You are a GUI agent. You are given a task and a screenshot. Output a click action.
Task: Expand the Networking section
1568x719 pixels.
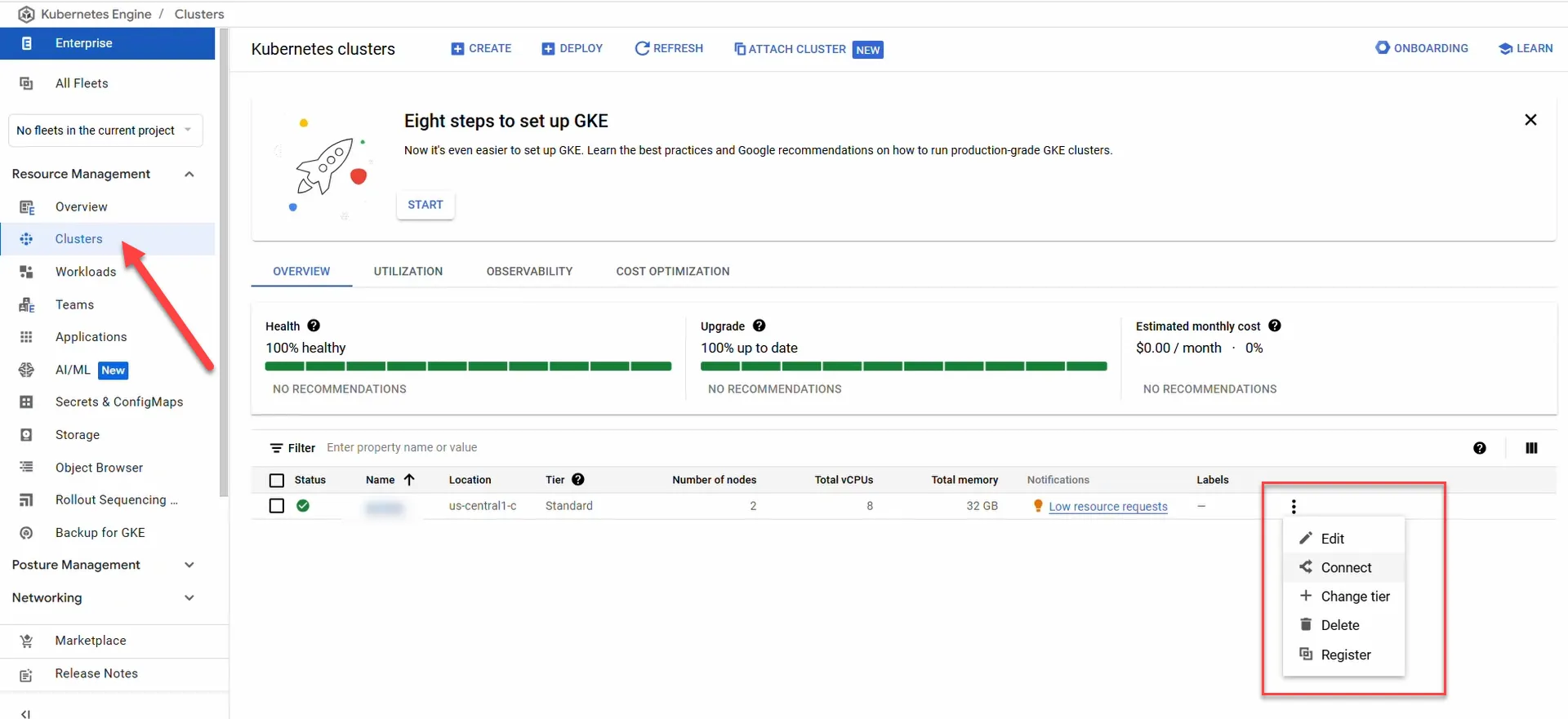pos(189,597)
